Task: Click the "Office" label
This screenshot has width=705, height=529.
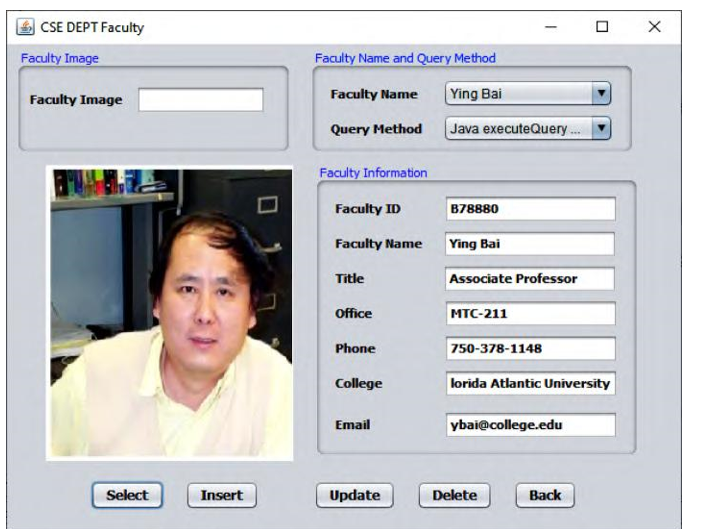Action: 353,313
